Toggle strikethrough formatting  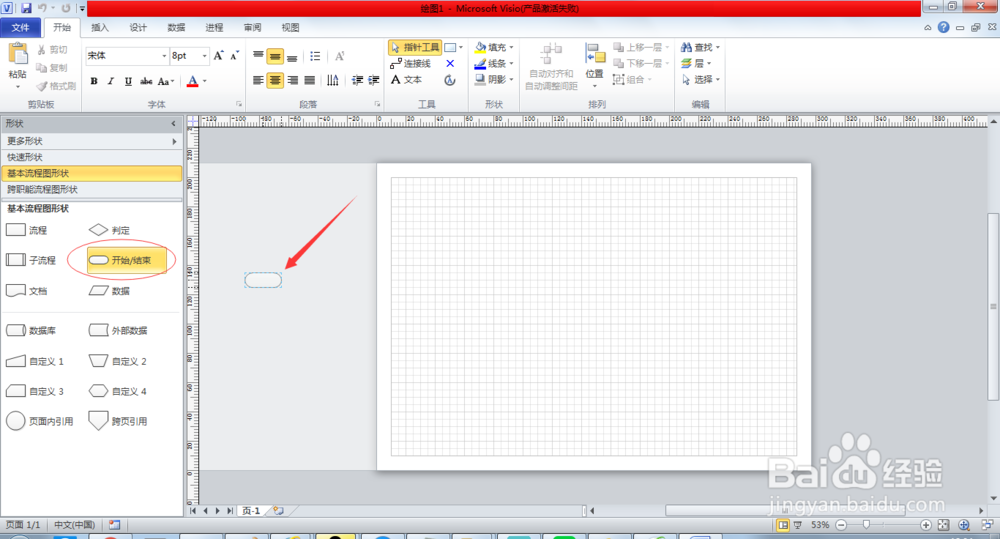146,81
